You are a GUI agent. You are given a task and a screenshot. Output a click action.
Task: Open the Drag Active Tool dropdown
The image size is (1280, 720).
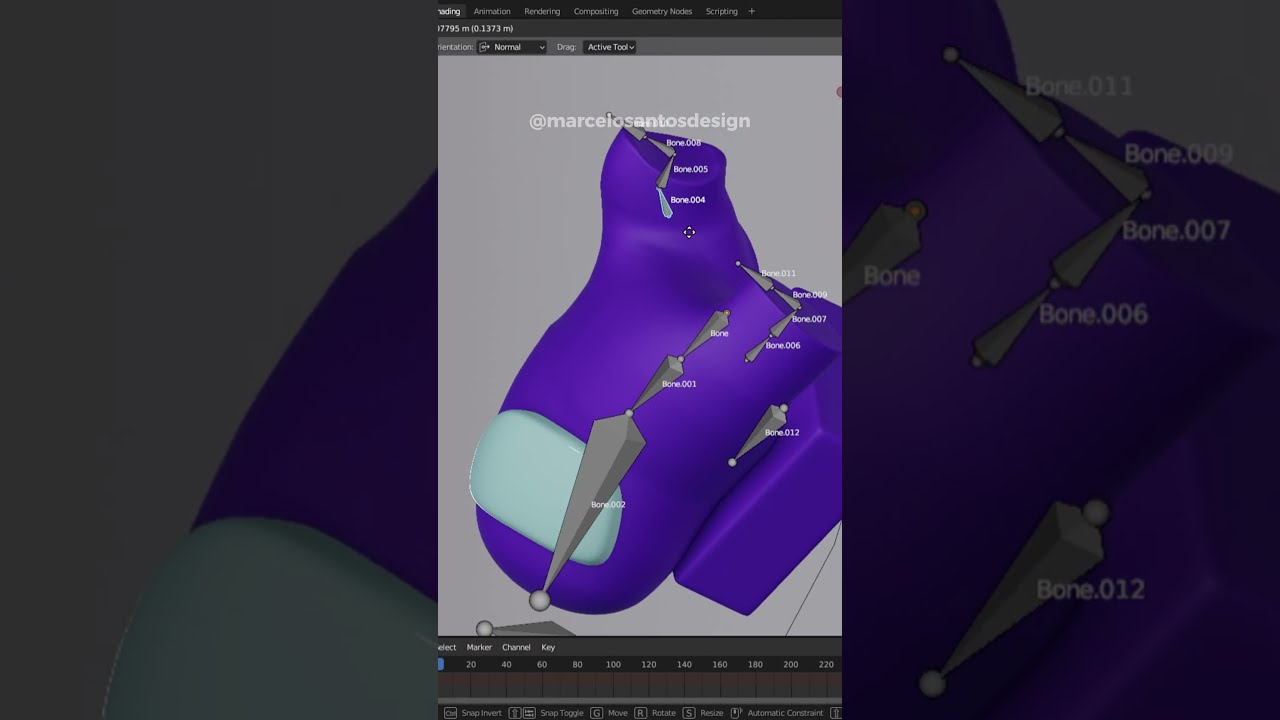click(610, 47)
